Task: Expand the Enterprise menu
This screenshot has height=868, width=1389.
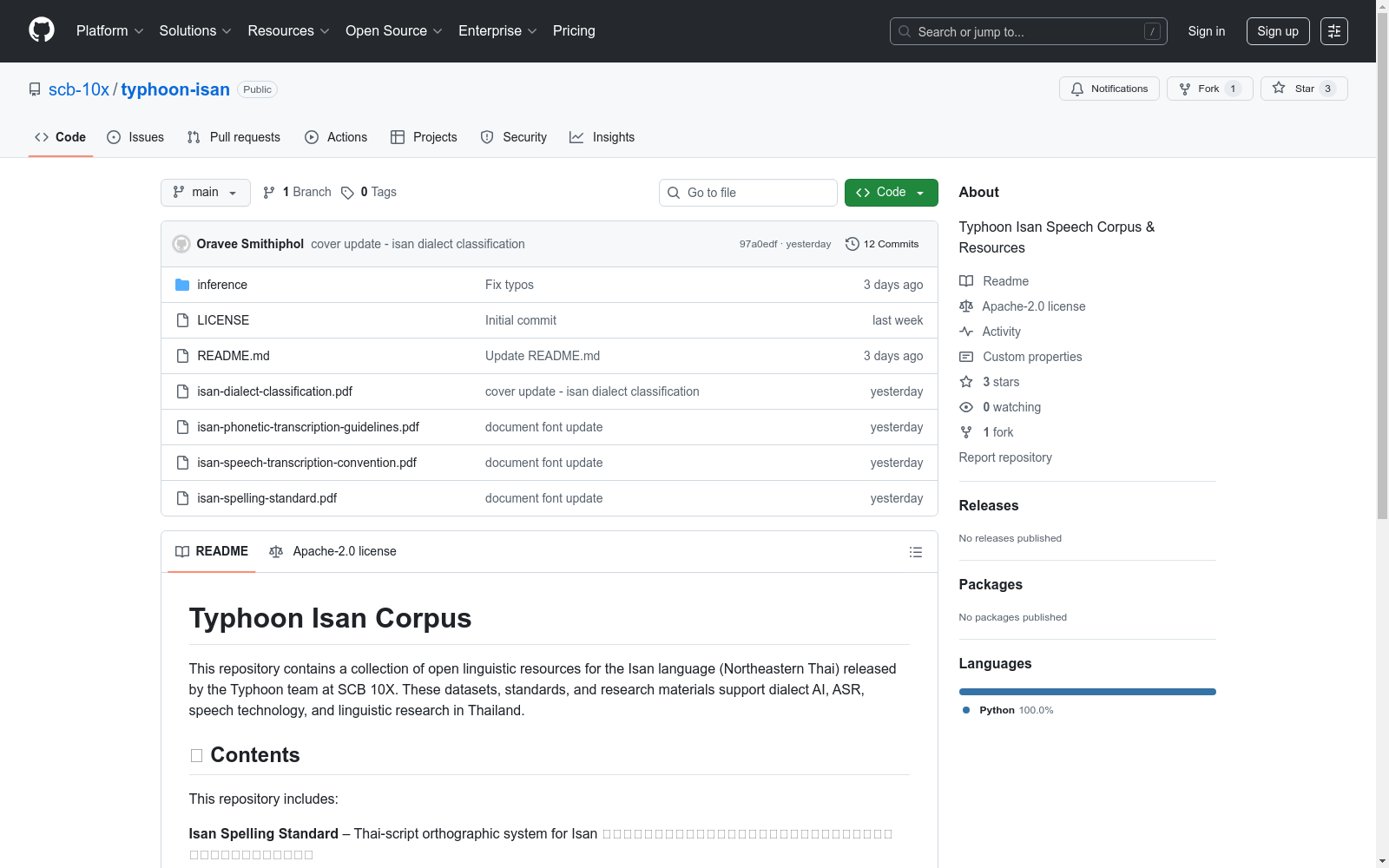Action: (x=497, y=31)
